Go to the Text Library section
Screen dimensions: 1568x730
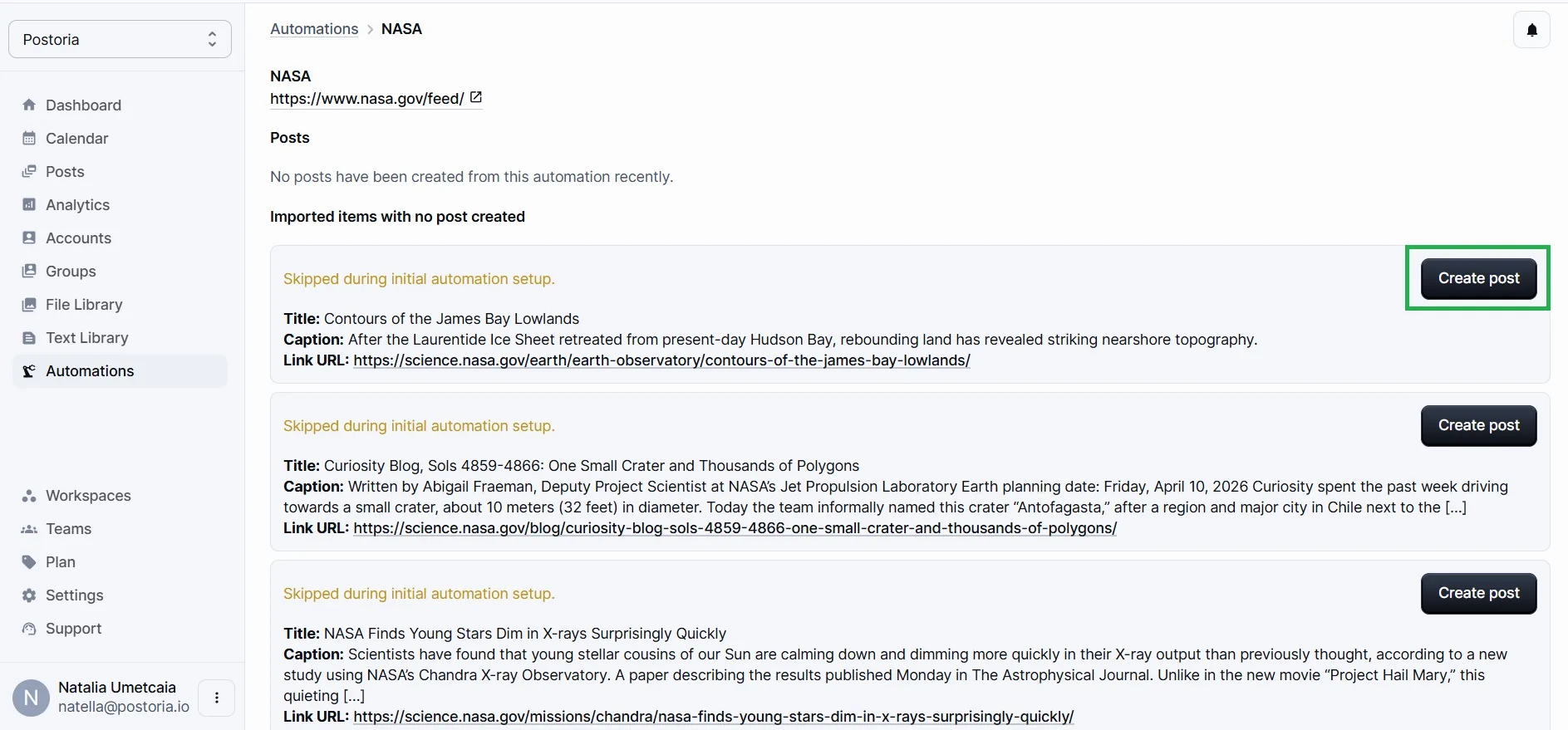pyautogui.click(x=86, y=337)
